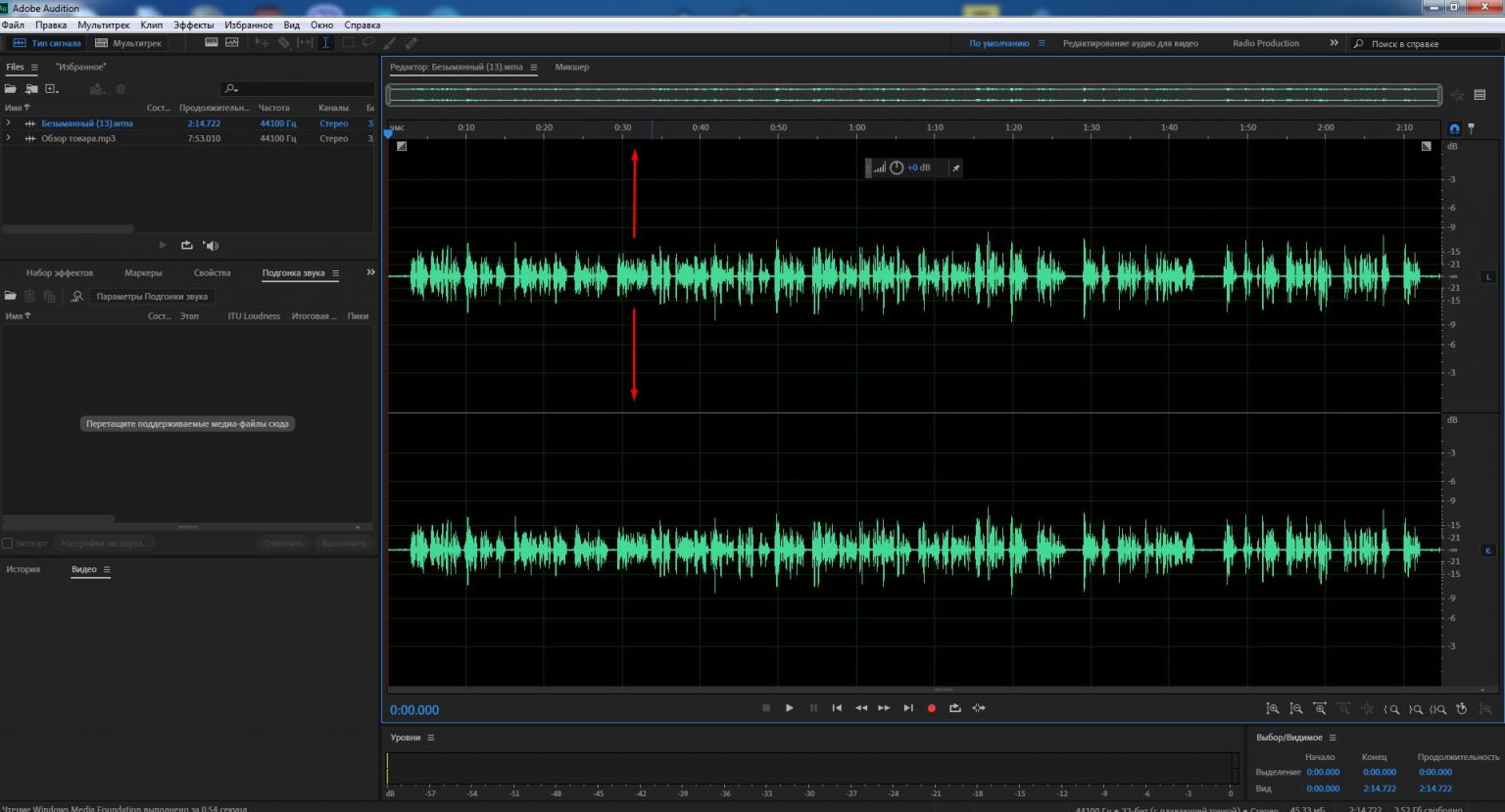Open the Свойства tab
This screenshot has height=812, width=1505.
pyautogui.click(x=213, y=273)
